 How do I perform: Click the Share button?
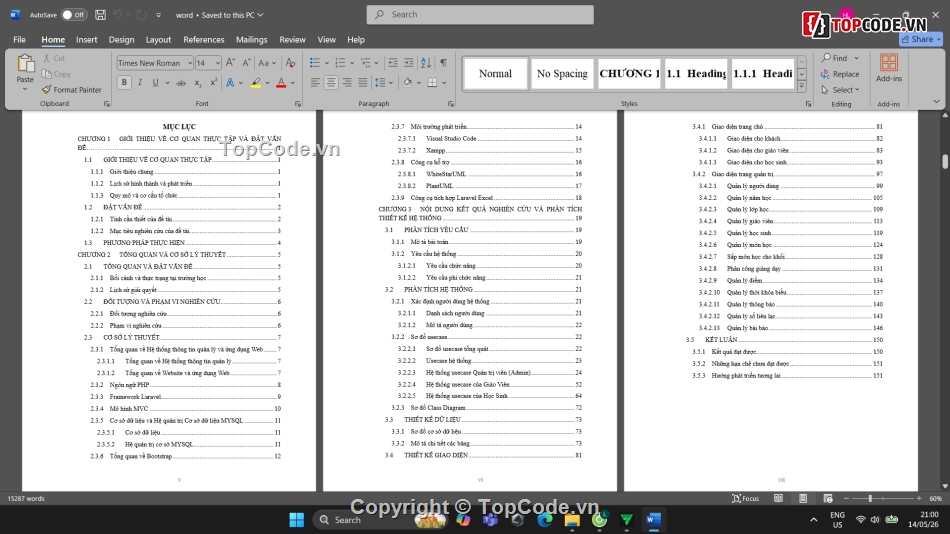click(921, 39)
